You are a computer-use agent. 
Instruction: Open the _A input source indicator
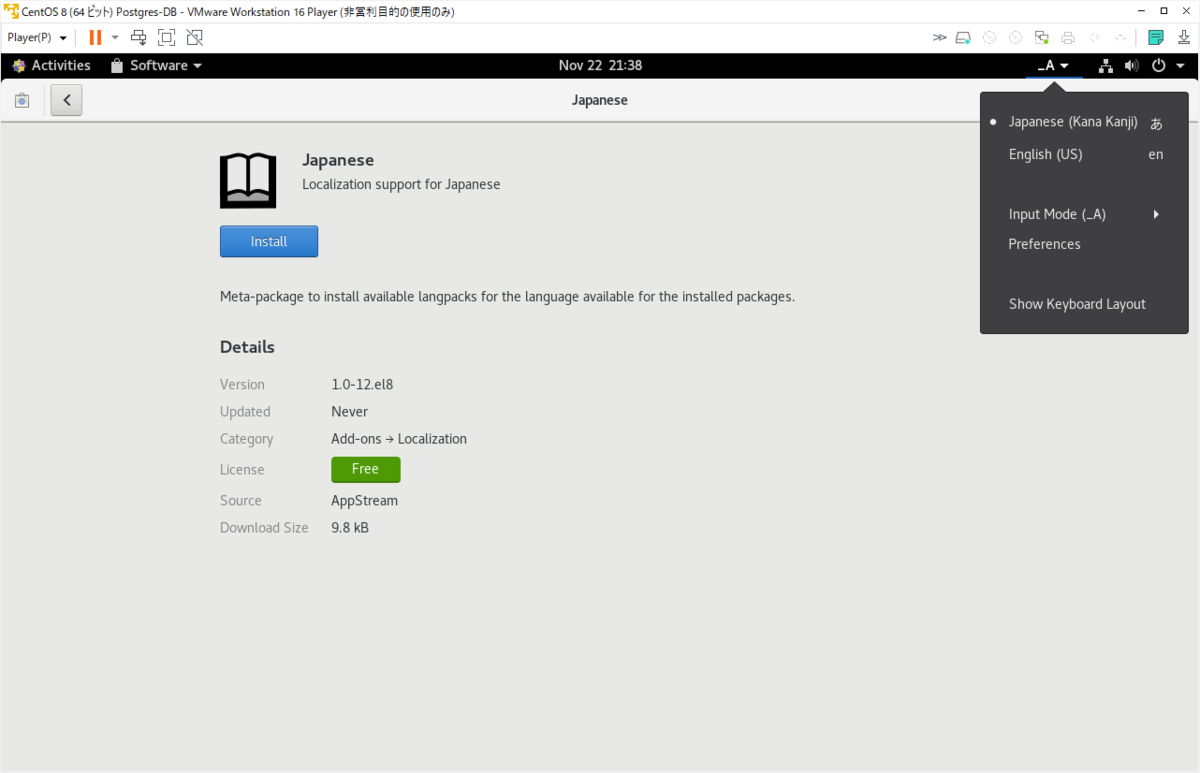(x=1053, y=65)
